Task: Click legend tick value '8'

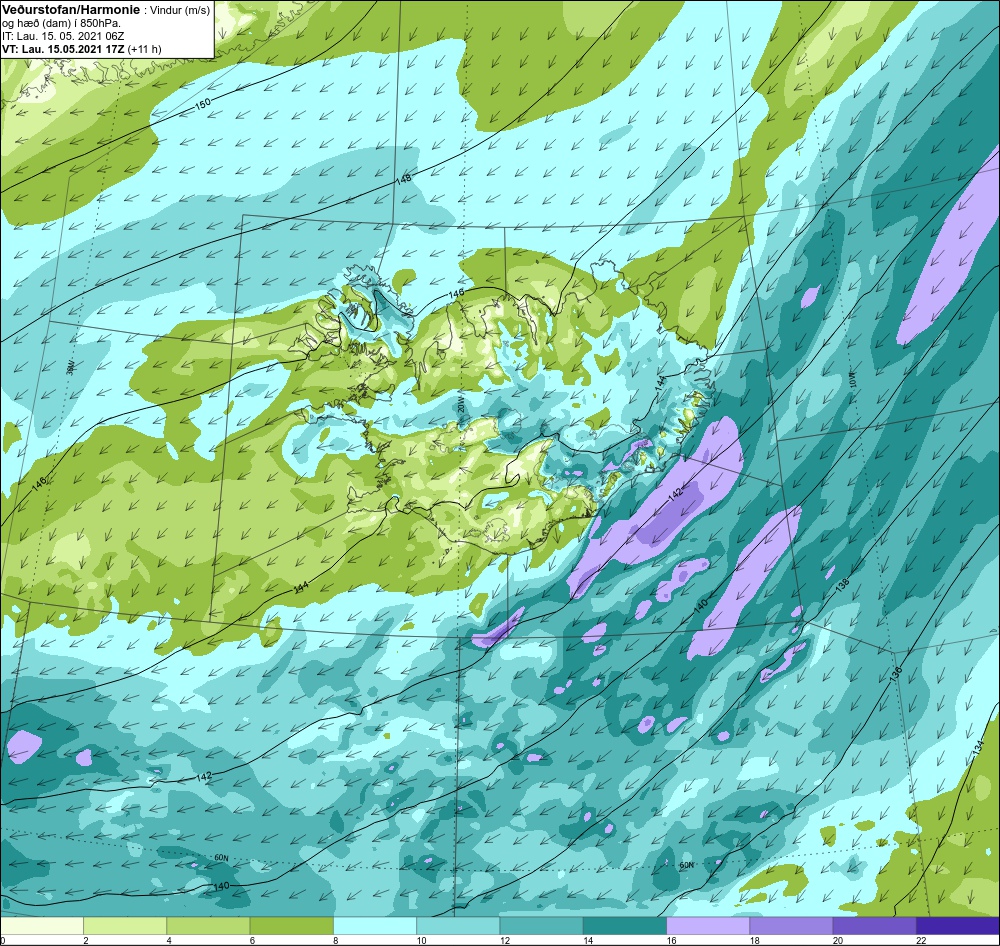Action: coord(335,940)
